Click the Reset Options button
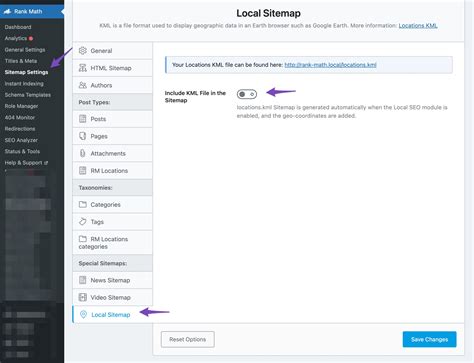 click(188, 339)
